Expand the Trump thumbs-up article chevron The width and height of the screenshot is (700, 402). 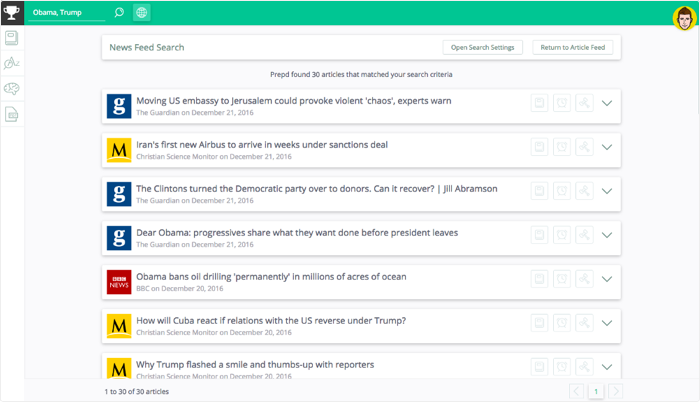click(607, 367)
